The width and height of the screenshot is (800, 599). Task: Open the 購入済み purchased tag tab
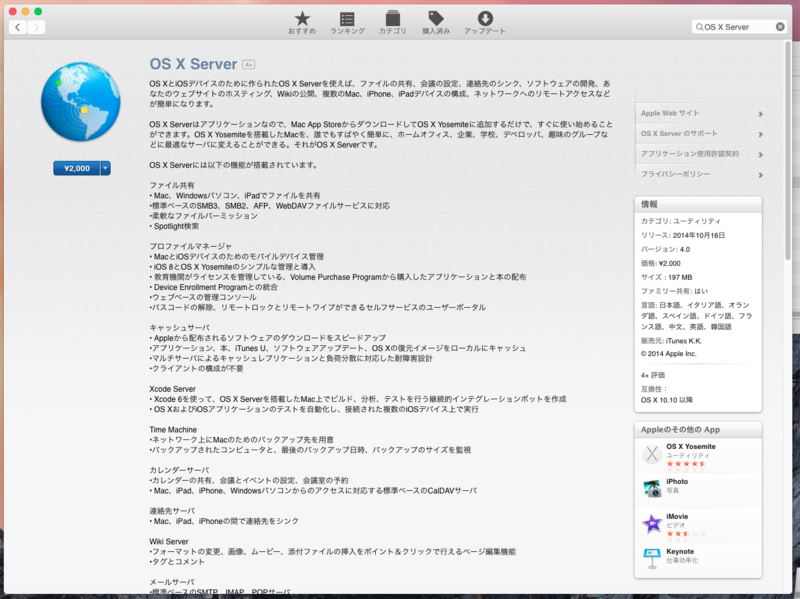point(436,23)
